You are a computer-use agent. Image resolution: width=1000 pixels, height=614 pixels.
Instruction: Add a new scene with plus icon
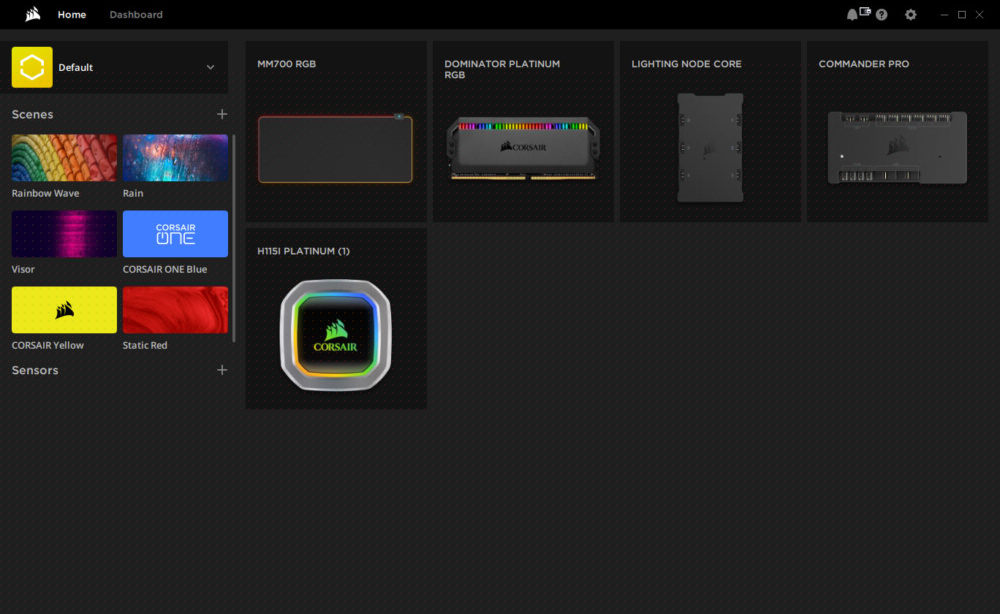[222, 114]
